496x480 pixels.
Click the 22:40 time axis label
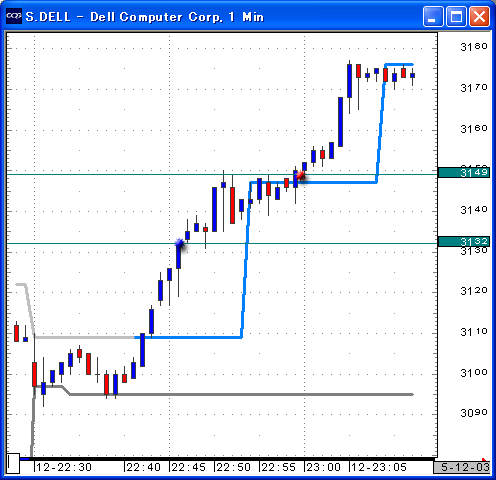(143, 467)
